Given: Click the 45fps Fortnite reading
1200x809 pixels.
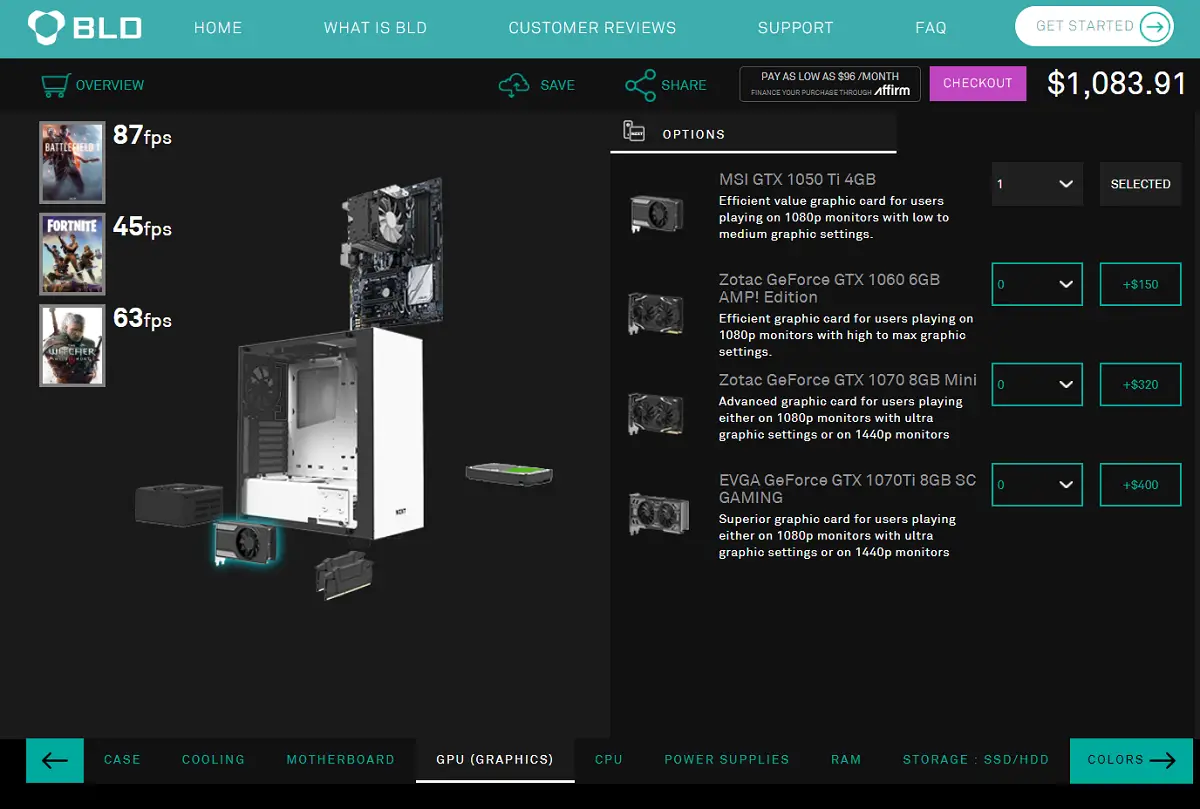Looking at the screenshot, I should pyautogui.click(x=142, y=227).
